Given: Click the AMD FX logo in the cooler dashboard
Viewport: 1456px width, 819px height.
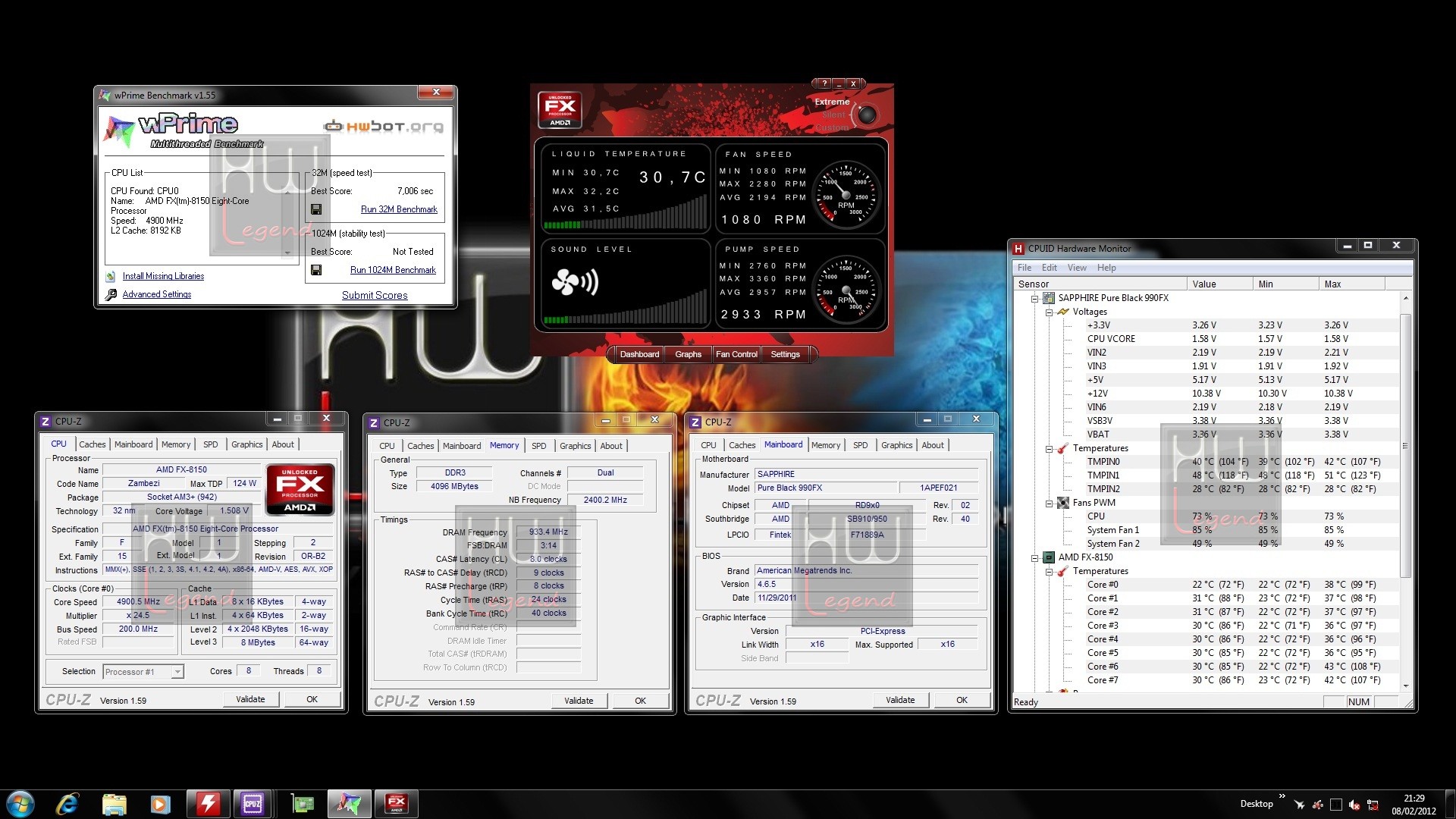Looking at the screenshot, I should [560, 110].
